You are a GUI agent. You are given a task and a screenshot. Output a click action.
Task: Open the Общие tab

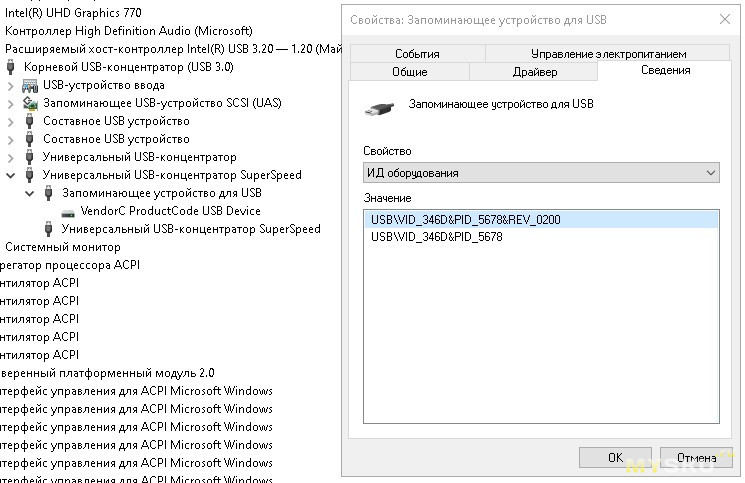(410, 71)
